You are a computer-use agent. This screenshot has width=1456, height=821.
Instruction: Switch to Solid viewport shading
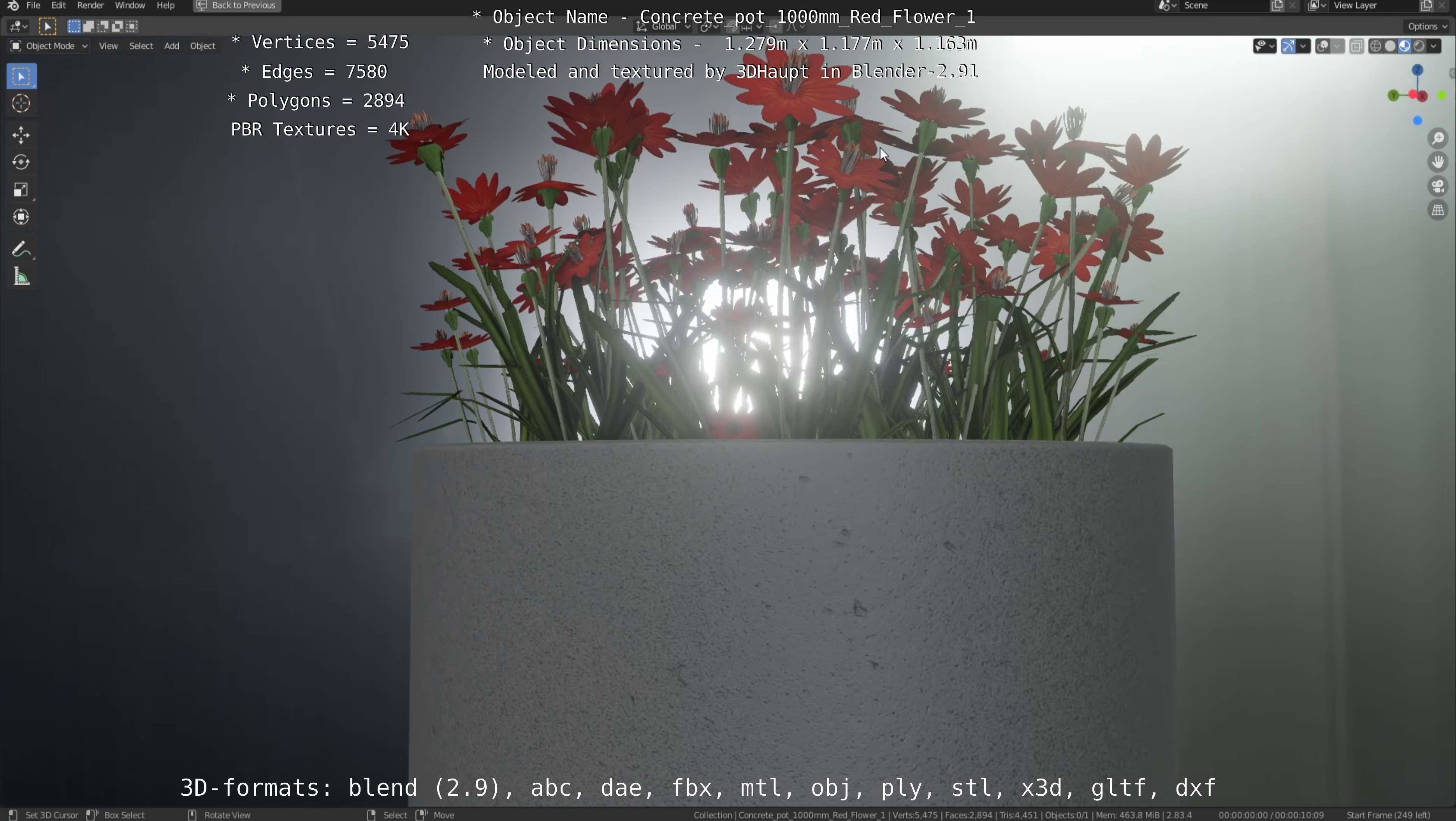pyautogui.click(x=1391, y=46)
